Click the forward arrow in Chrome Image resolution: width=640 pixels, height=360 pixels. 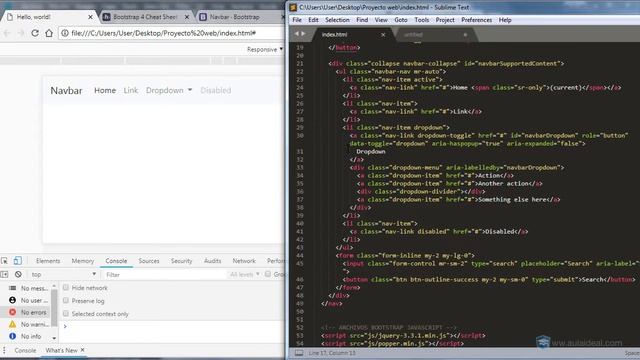coord(21,33)
